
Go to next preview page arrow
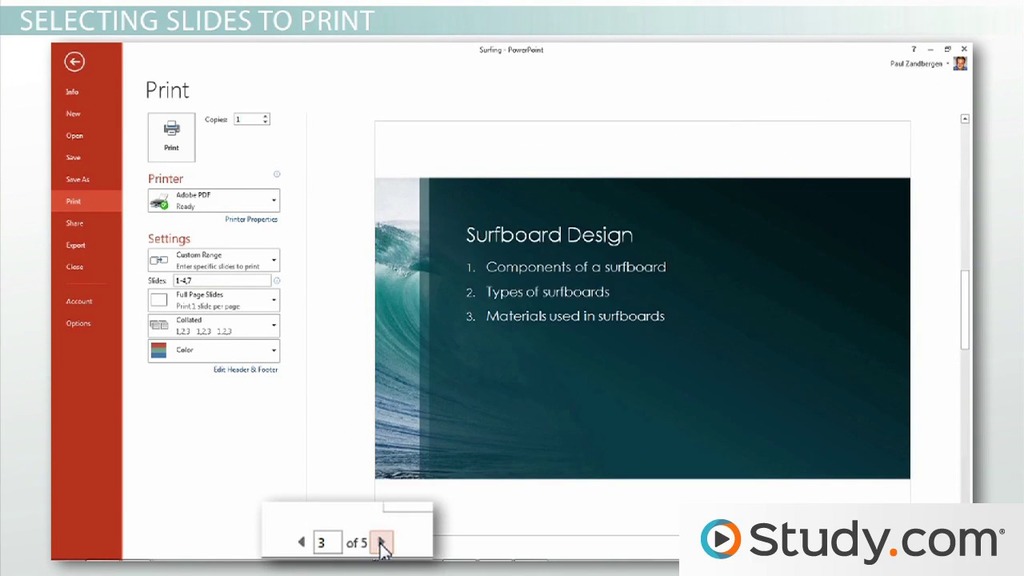(384, 542)
